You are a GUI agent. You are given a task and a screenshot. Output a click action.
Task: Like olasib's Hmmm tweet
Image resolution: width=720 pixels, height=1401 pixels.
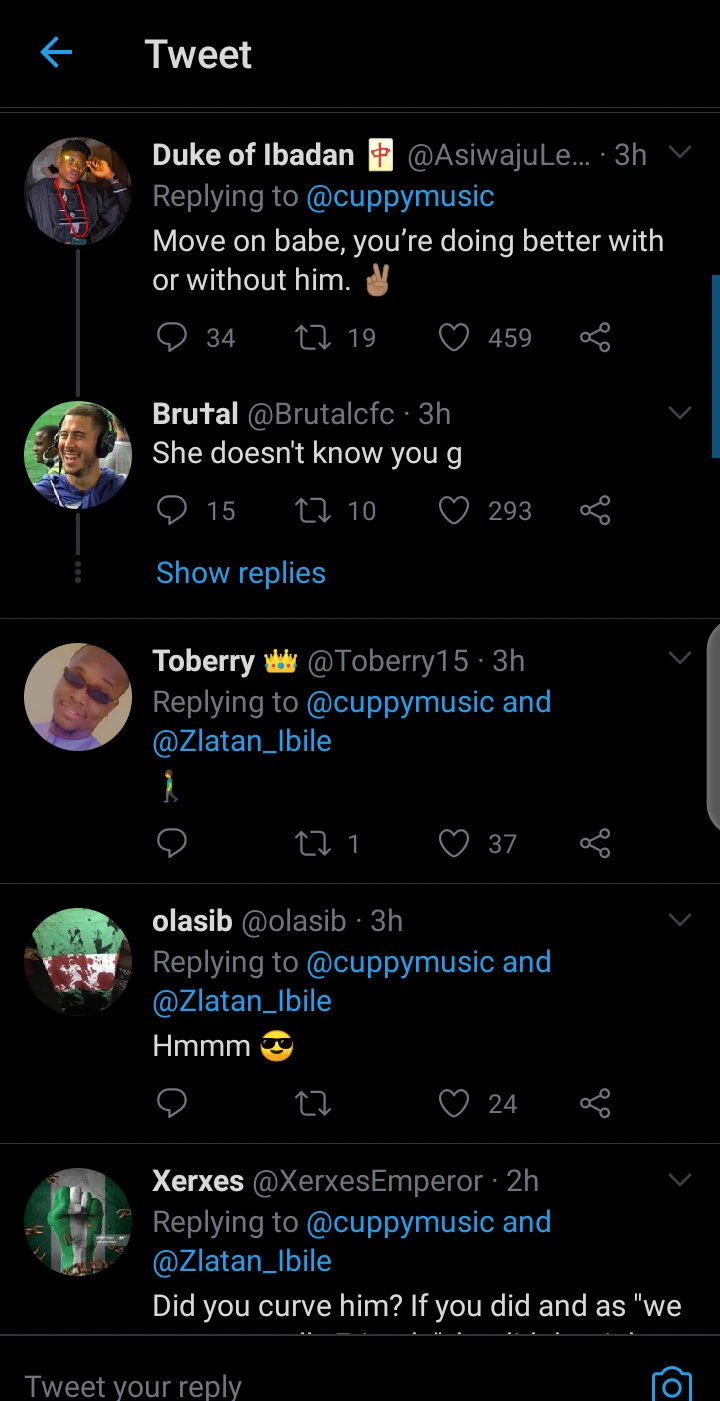click(x=454, y=1104)
